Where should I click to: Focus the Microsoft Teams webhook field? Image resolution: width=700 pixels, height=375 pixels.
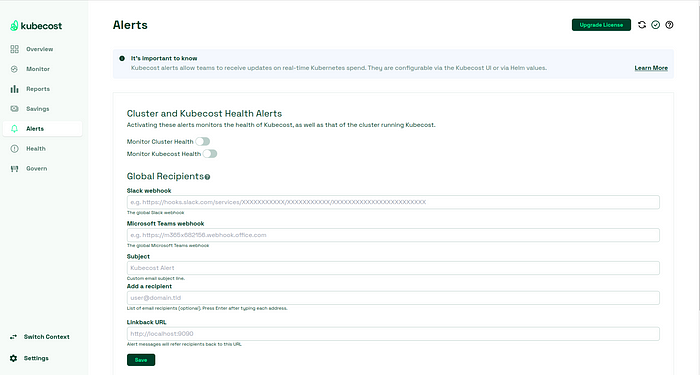coord(393,235)
